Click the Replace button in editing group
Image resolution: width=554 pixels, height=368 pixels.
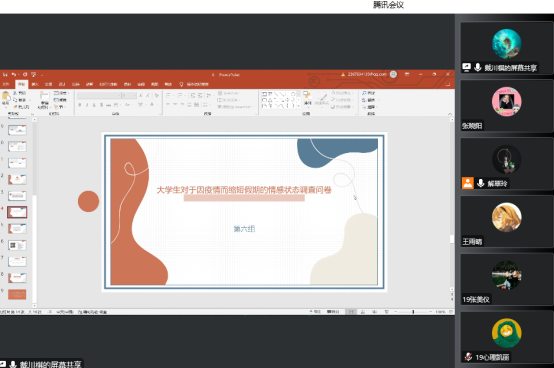click(369, 100)
